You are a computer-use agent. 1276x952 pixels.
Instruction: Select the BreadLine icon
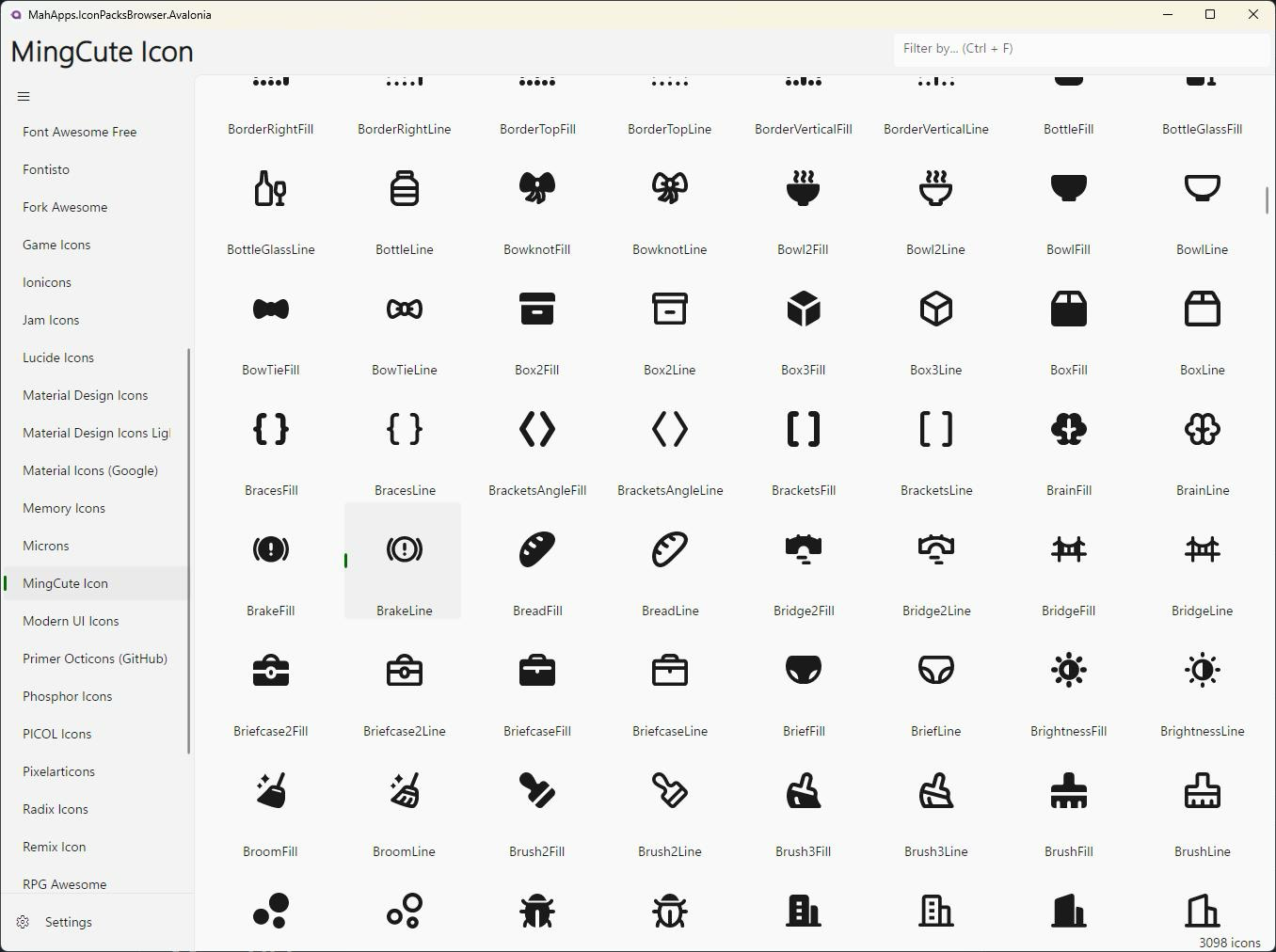[x=670, y=549]
